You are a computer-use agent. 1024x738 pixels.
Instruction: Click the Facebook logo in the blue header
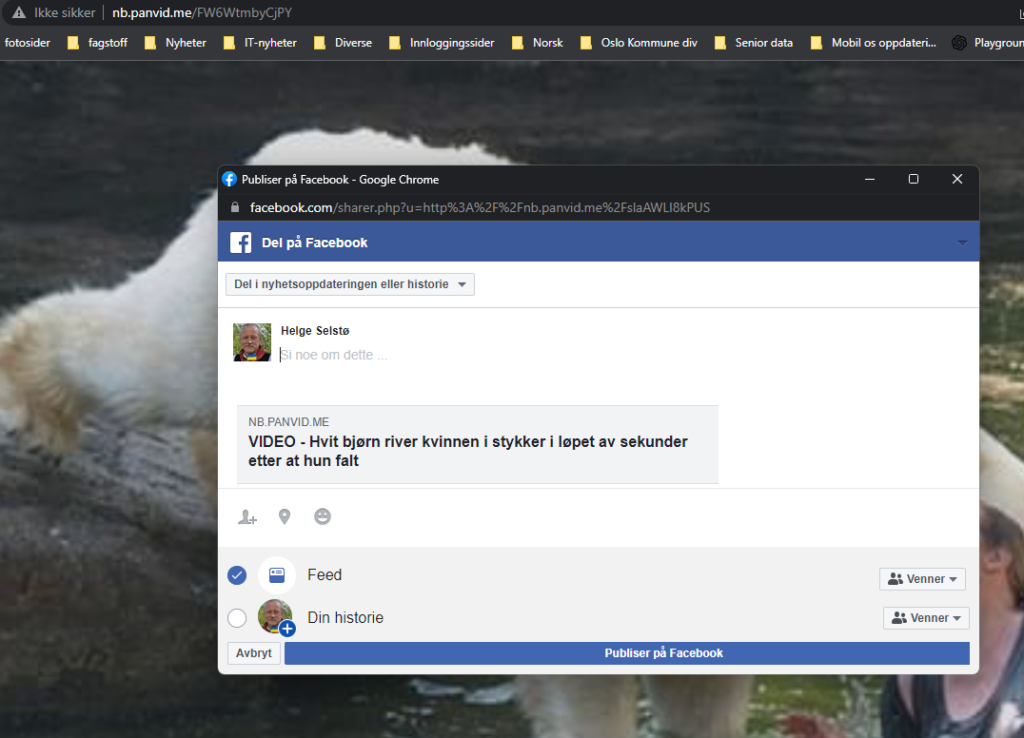[x=239, y=242]
